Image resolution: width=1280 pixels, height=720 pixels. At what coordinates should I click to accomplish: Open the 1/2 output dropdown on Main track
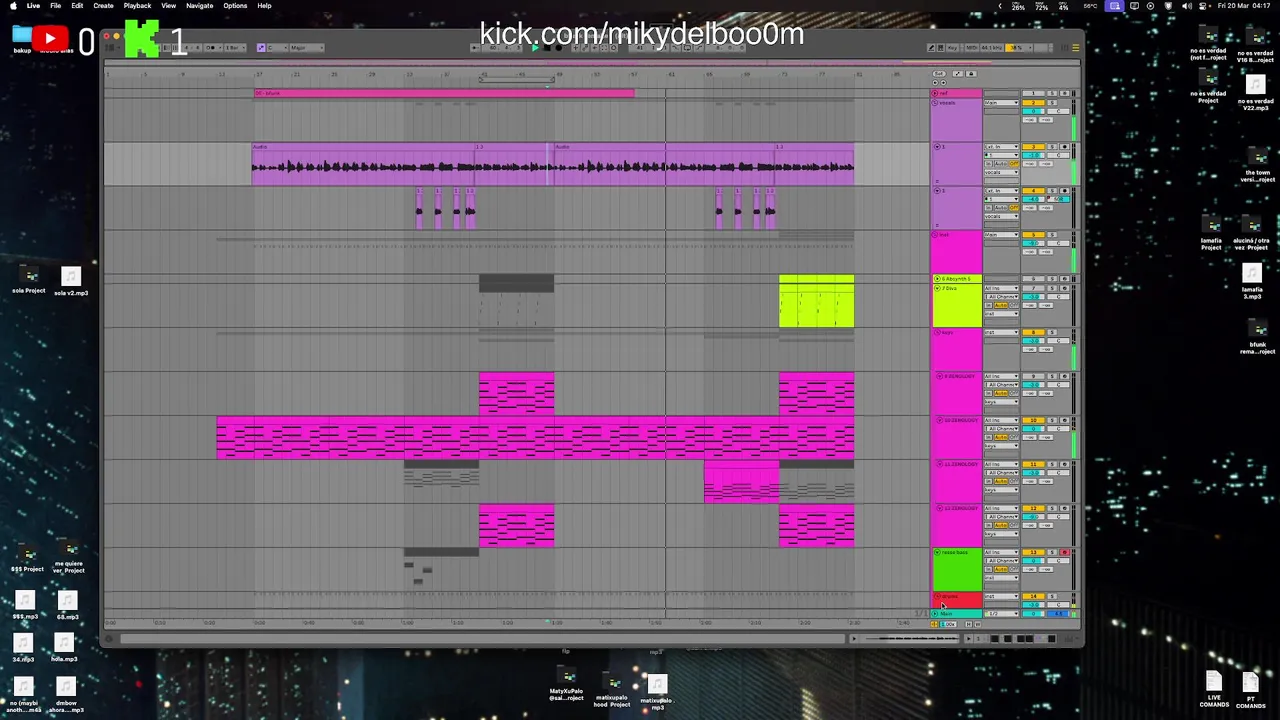coord(1001,614)
